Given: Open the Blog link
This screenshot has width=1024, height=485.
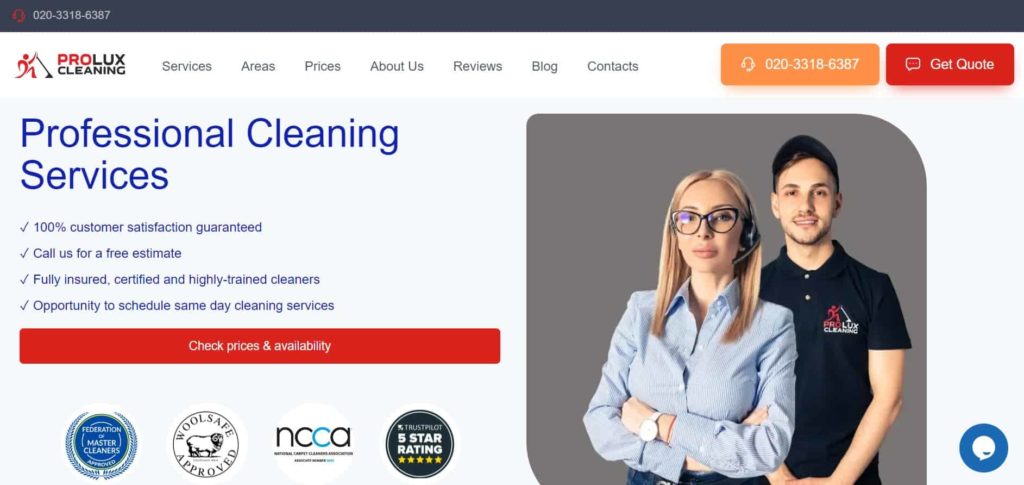Looking at the screenshot, I should (545, 66).
